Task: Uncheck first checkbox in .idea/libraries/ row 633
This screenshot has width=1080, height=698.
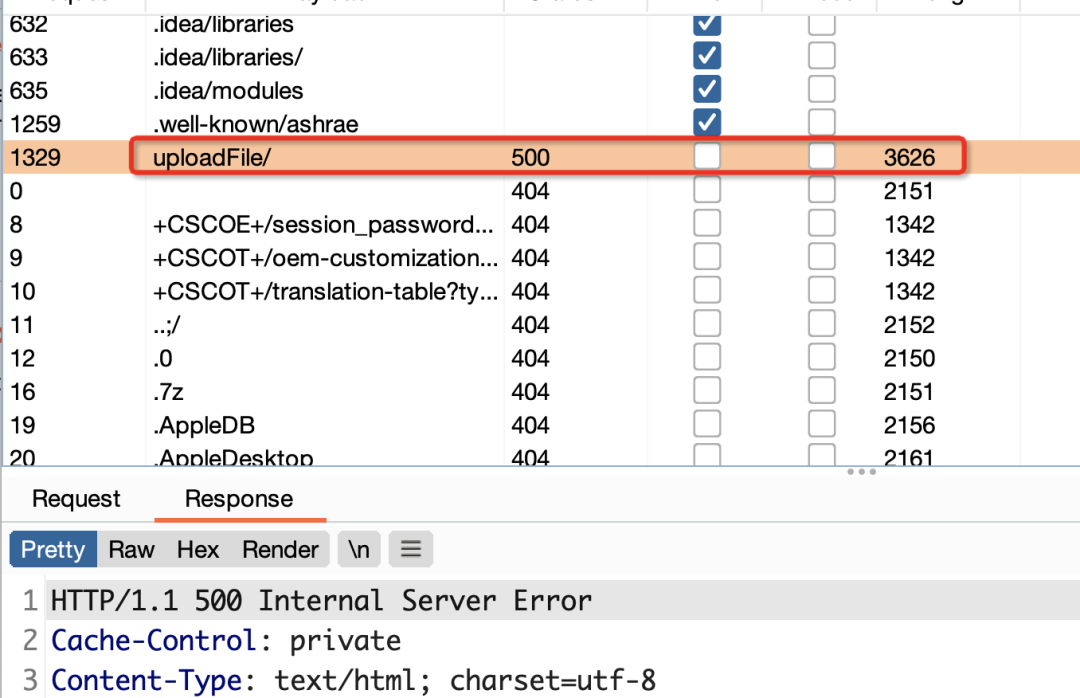Action: coord(707,56)
